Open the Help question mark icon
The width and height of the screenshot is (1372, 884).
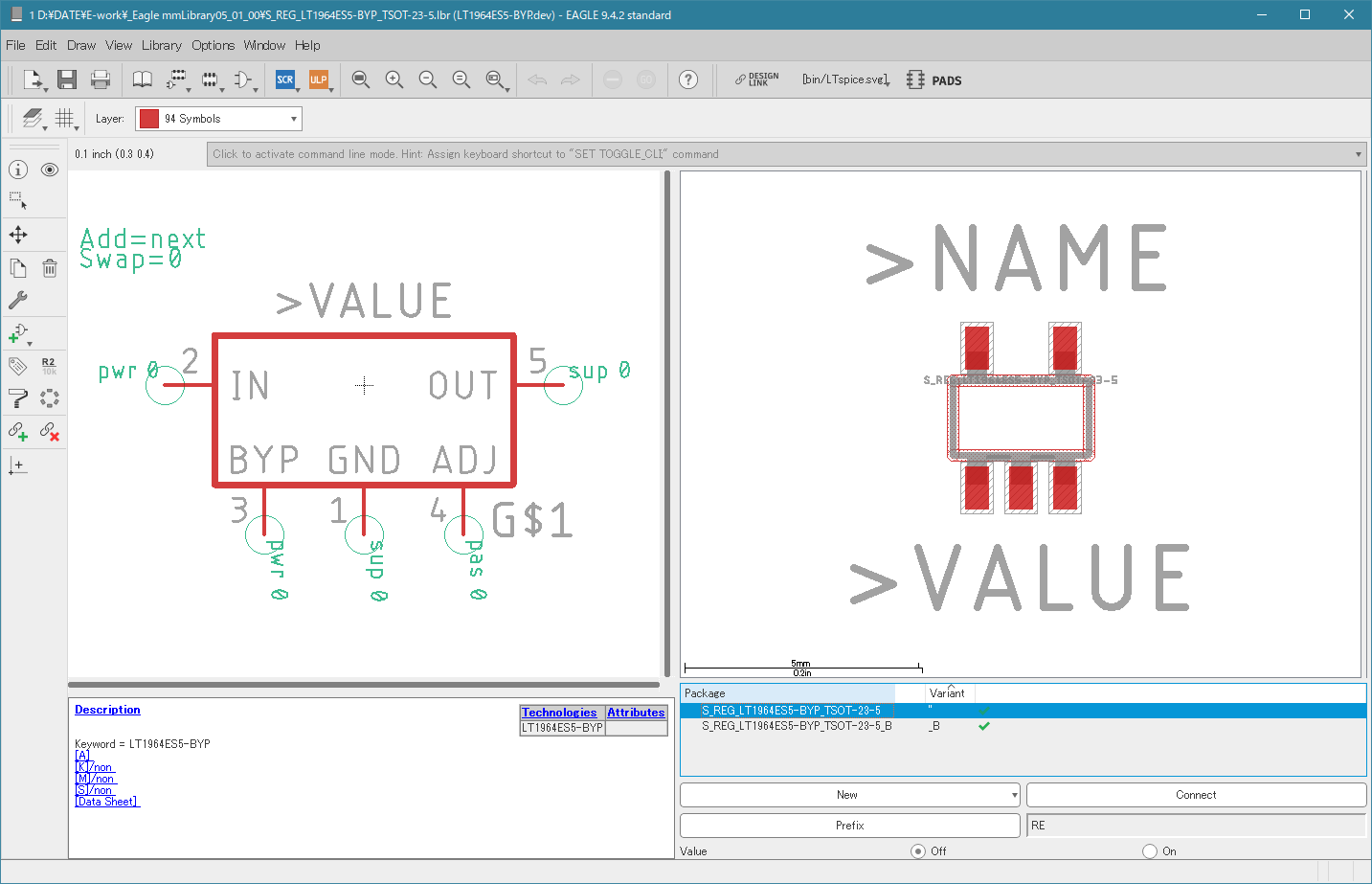(x=688, y=79)
